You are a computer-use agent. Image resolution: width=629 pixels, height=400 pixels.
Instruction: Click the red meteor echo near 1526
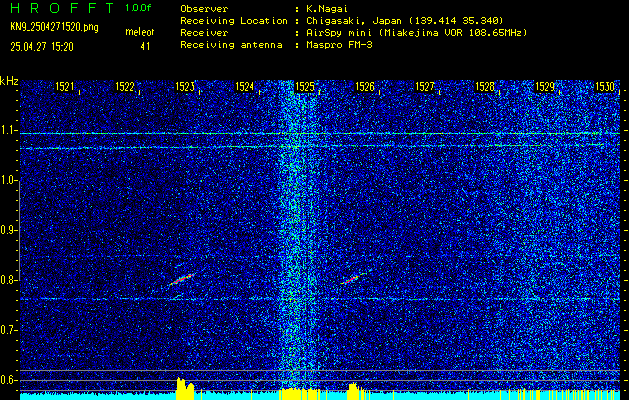350,279
